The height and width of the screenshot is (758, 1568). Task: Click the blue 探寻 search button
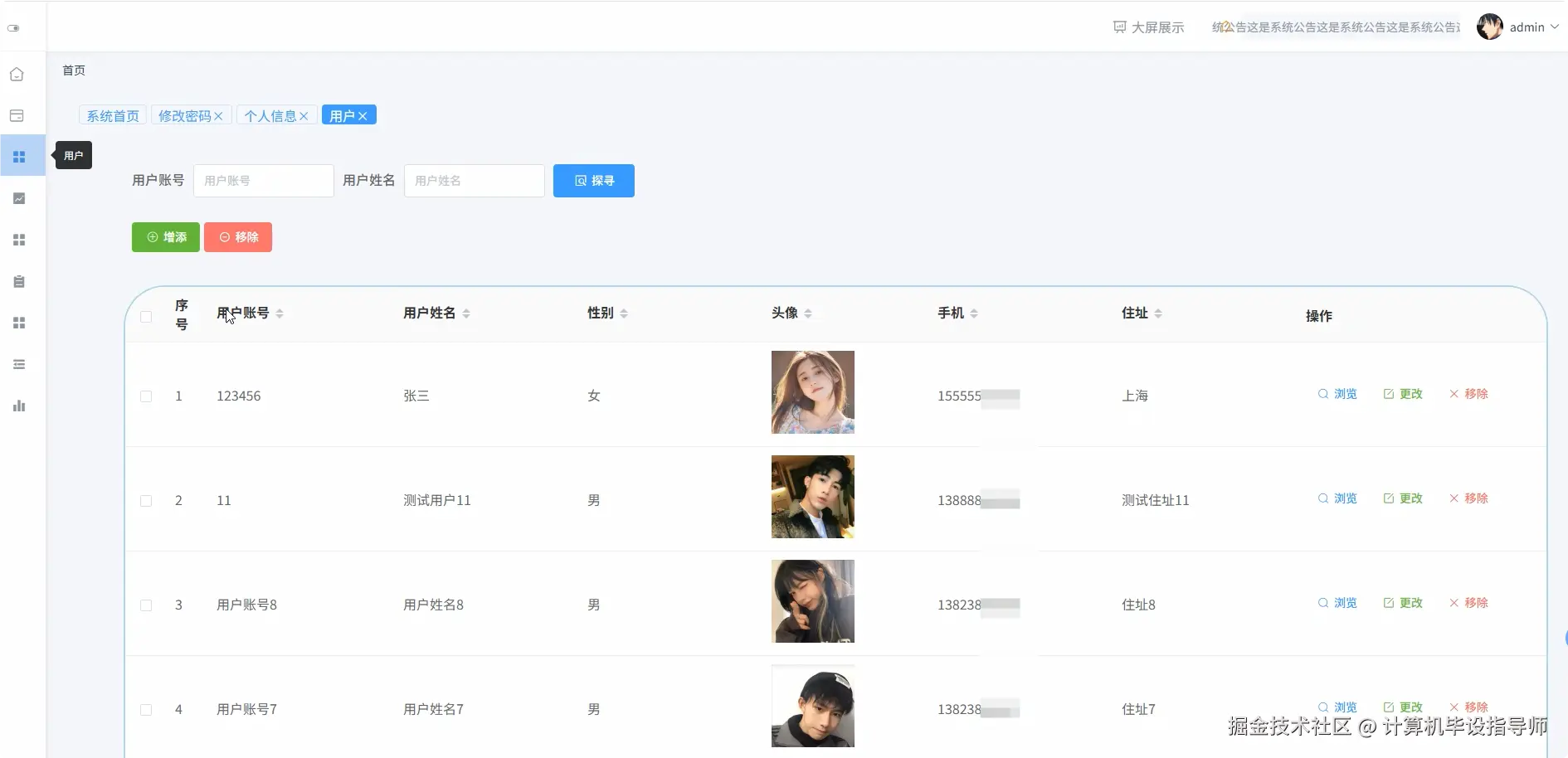pyautogui.click(x=594, y=181)
